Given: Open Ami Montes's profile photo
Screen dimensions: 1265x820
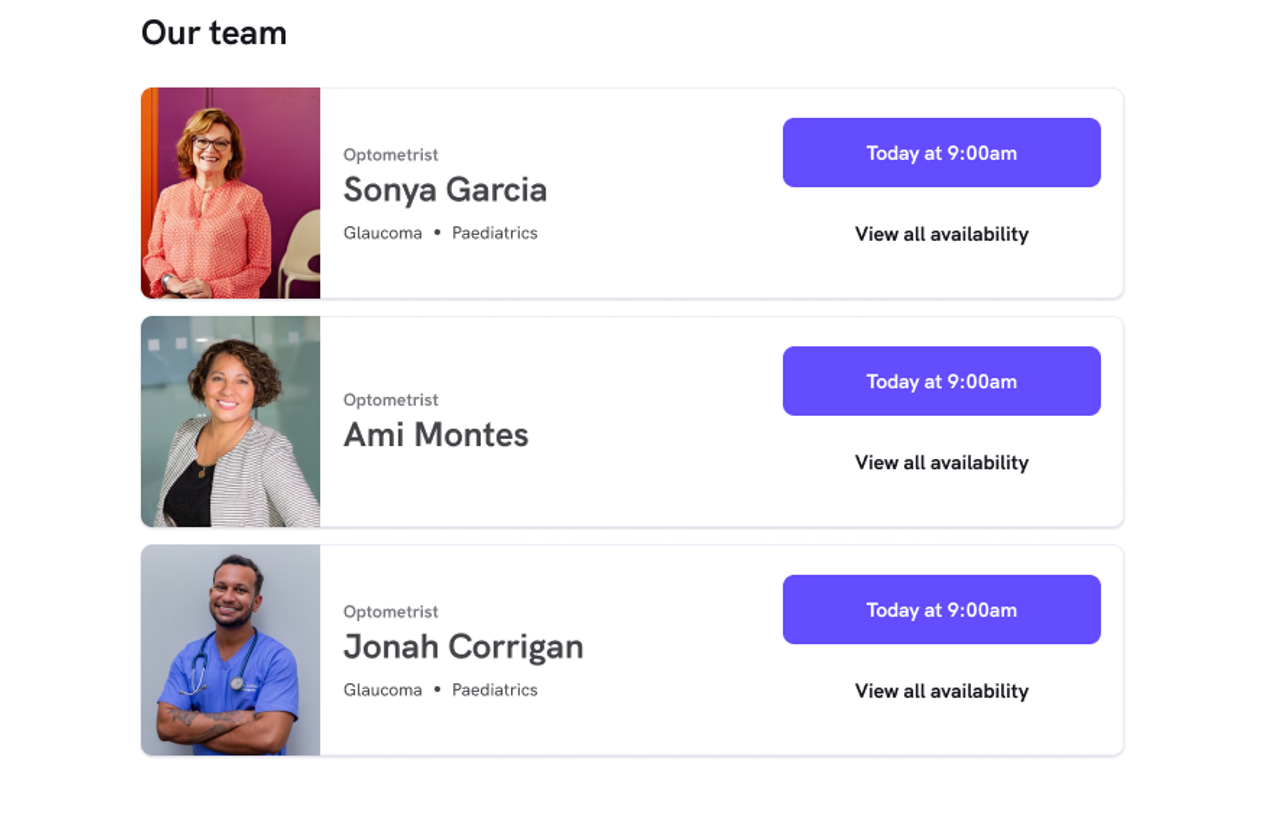Looking at the screenshot, I should click(x=230, y=421).
